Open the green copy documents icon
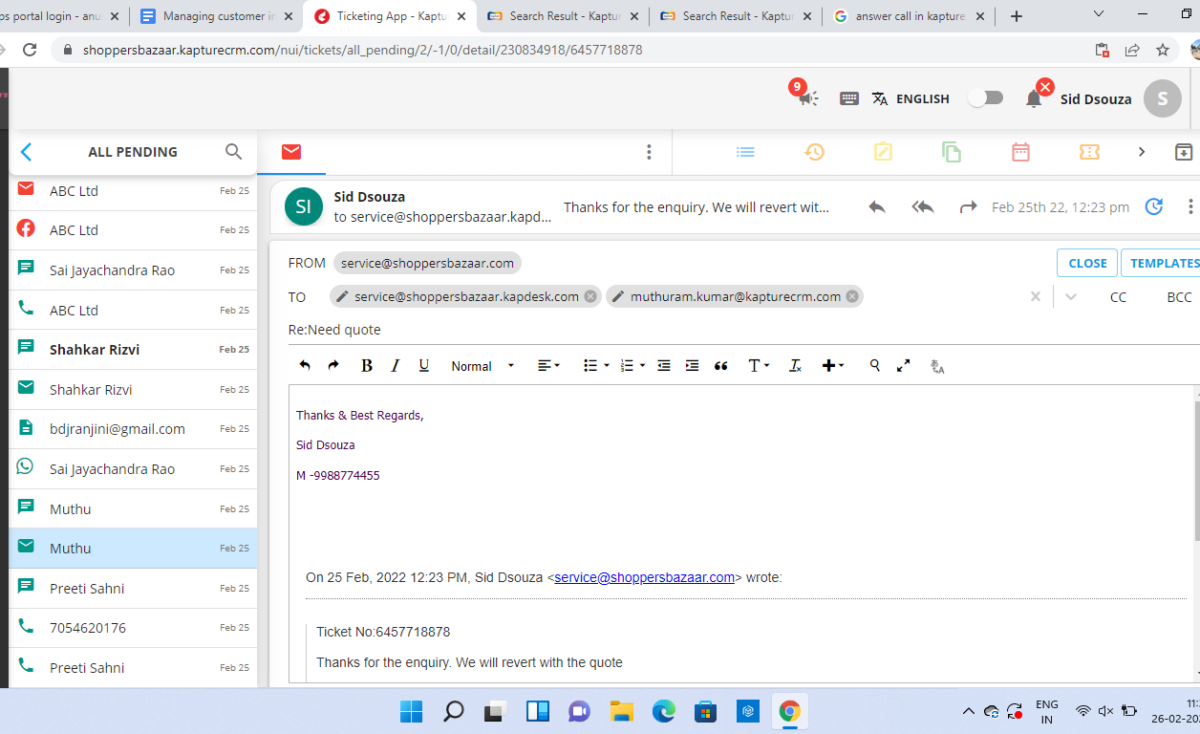 pos(951,152)
